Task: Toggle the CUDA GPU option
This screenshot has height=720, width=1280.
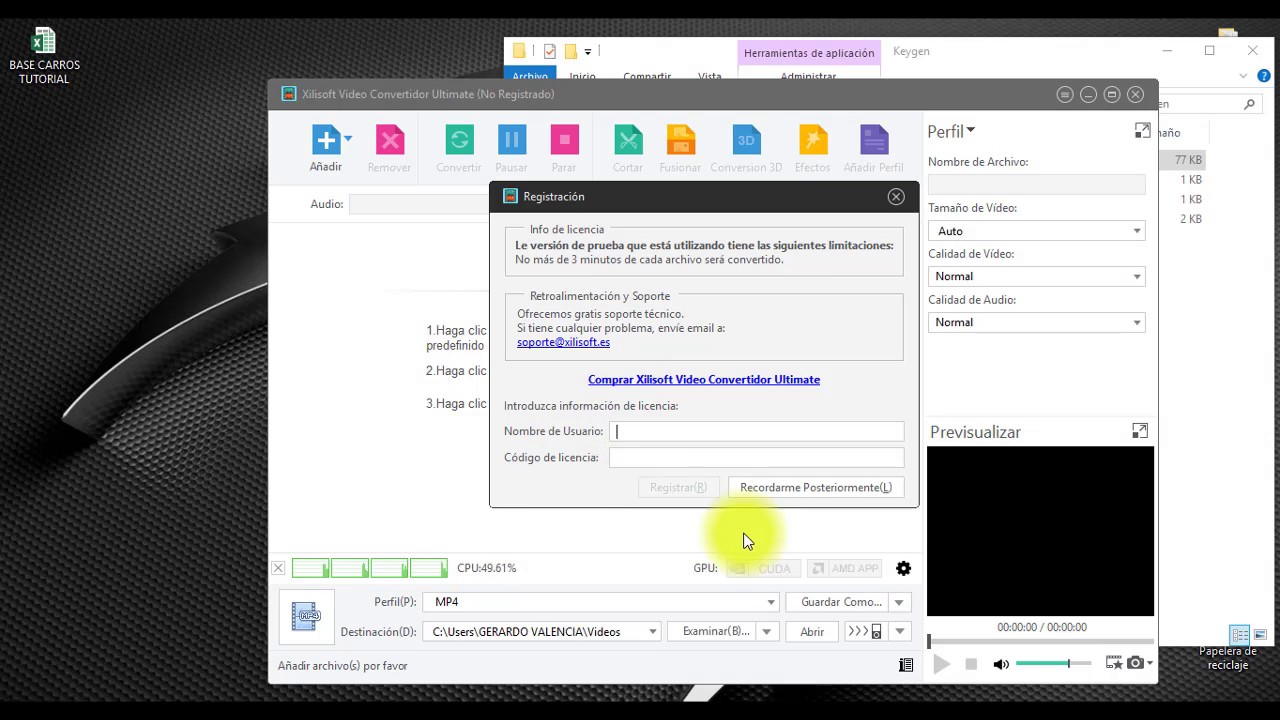Action: click(764, 568)
